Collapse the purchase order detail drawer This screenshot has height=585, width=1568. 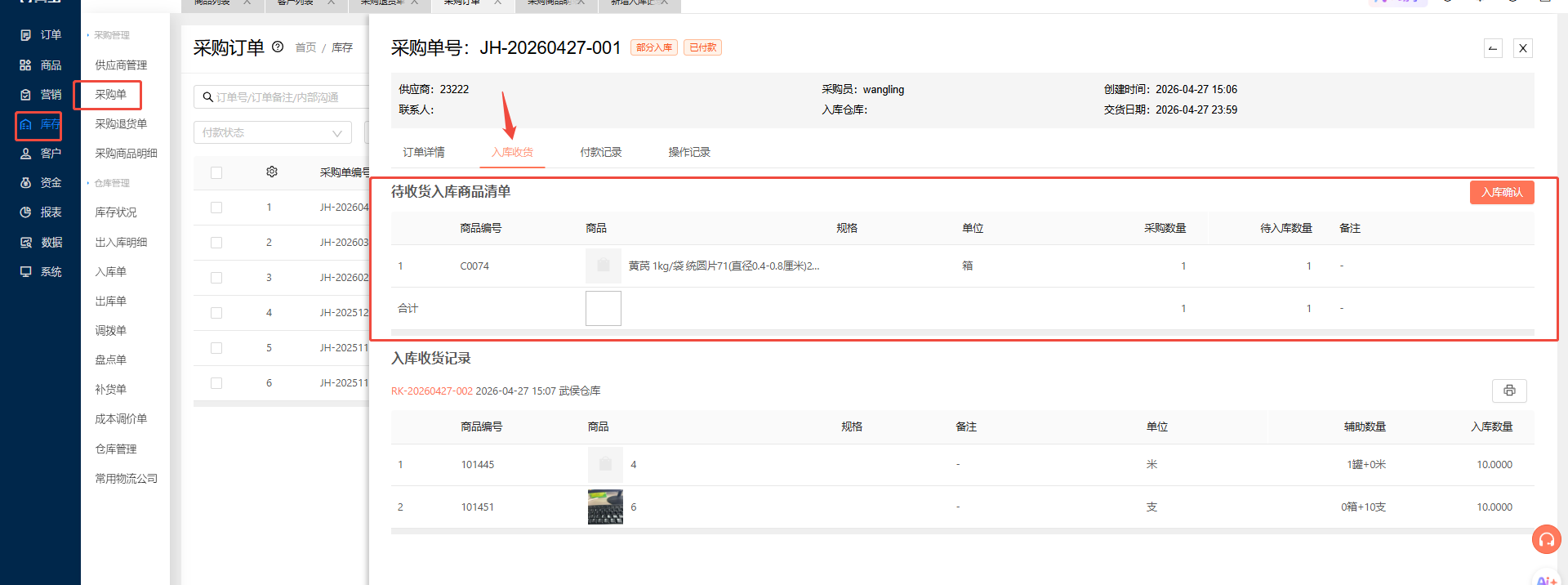click(x=1493, y=48)
